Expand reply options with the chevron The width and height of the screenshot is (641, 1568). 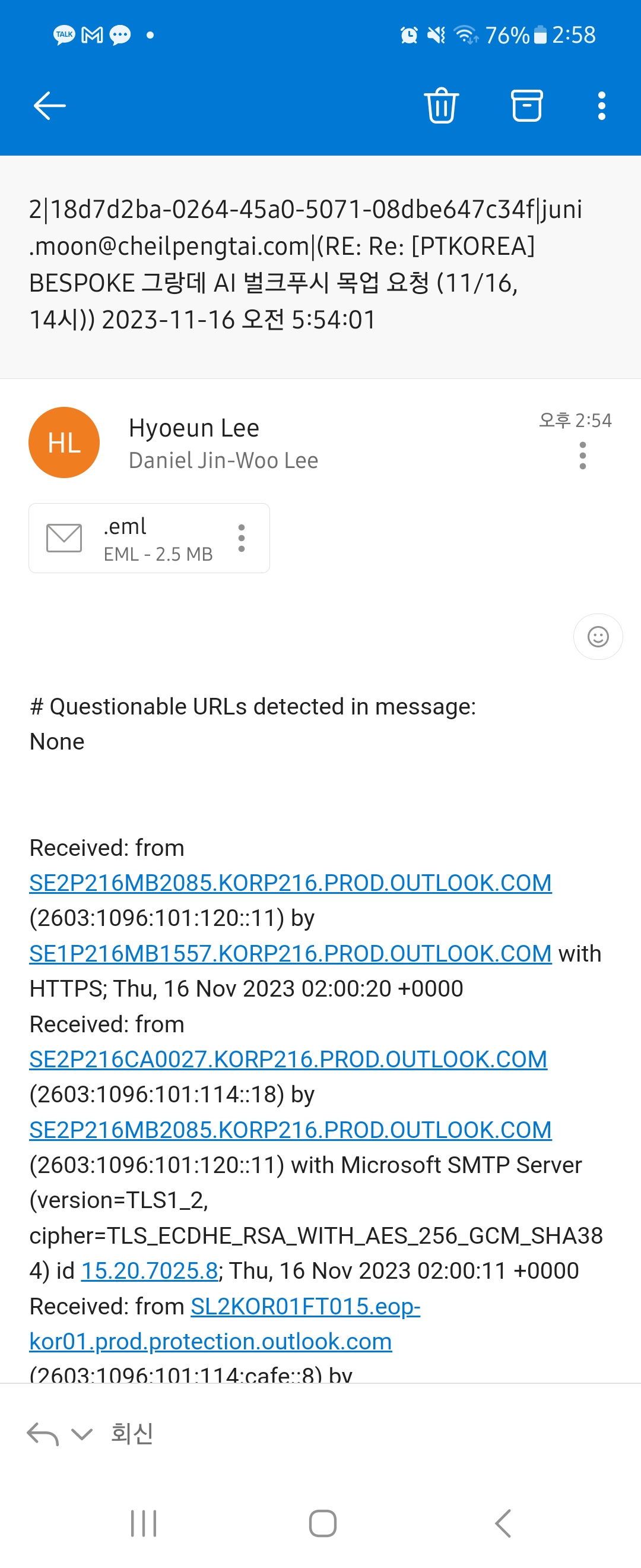[x=81, y=1434]
